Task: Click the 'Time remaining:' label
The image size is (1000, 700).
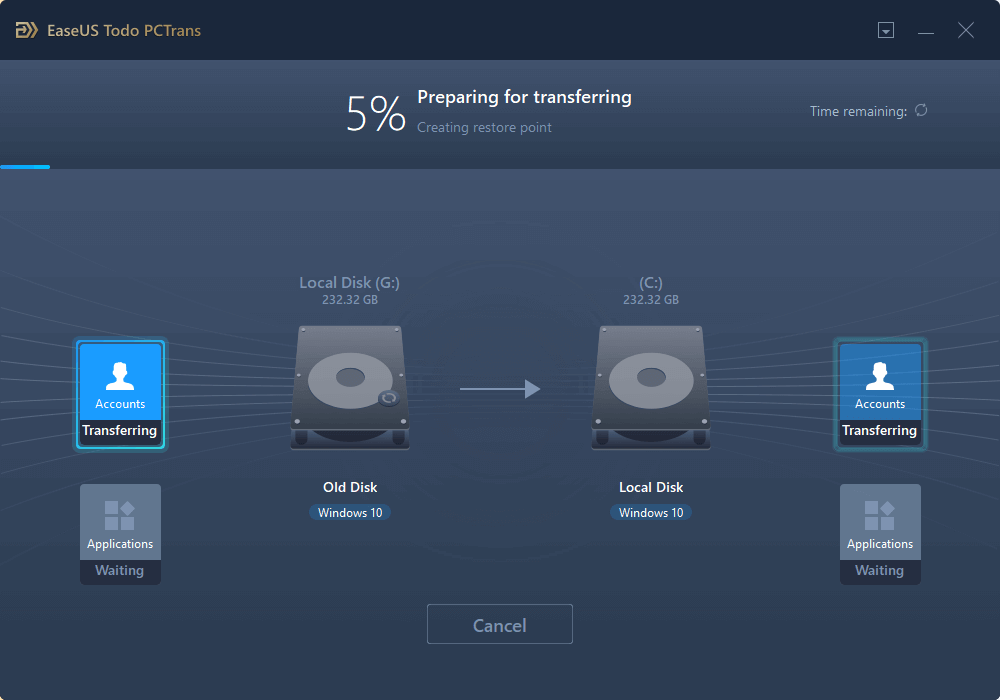Action: click(858, 112)
